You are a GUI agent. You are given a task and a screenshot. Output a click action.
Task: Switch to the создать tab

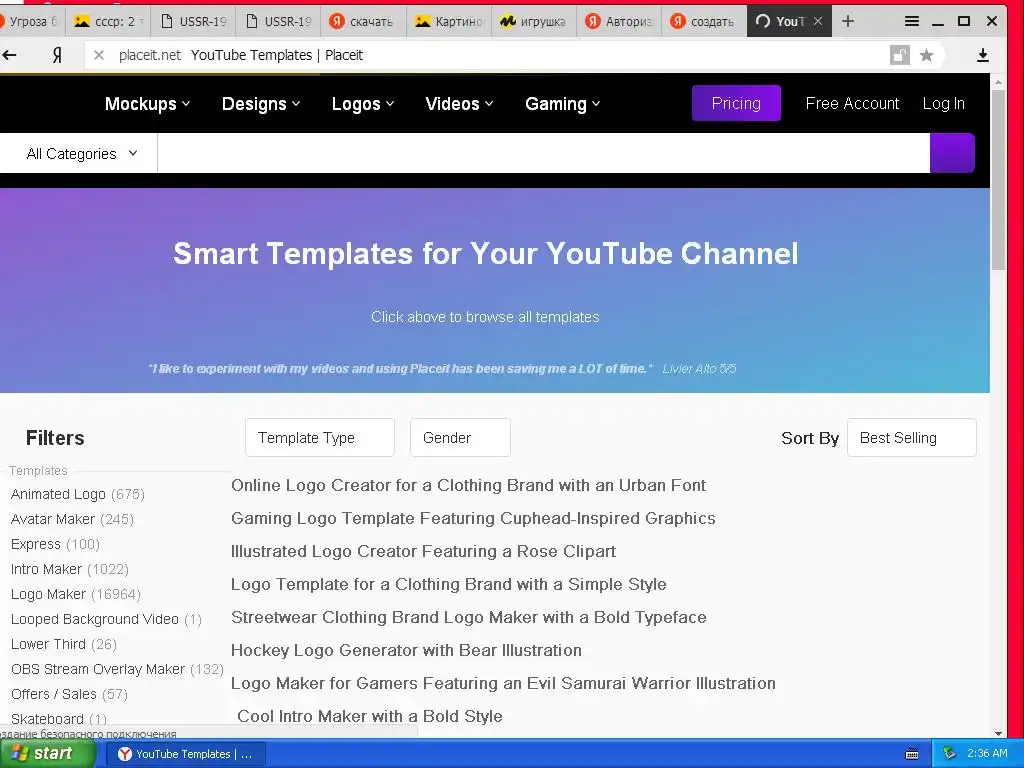[704, 21]
